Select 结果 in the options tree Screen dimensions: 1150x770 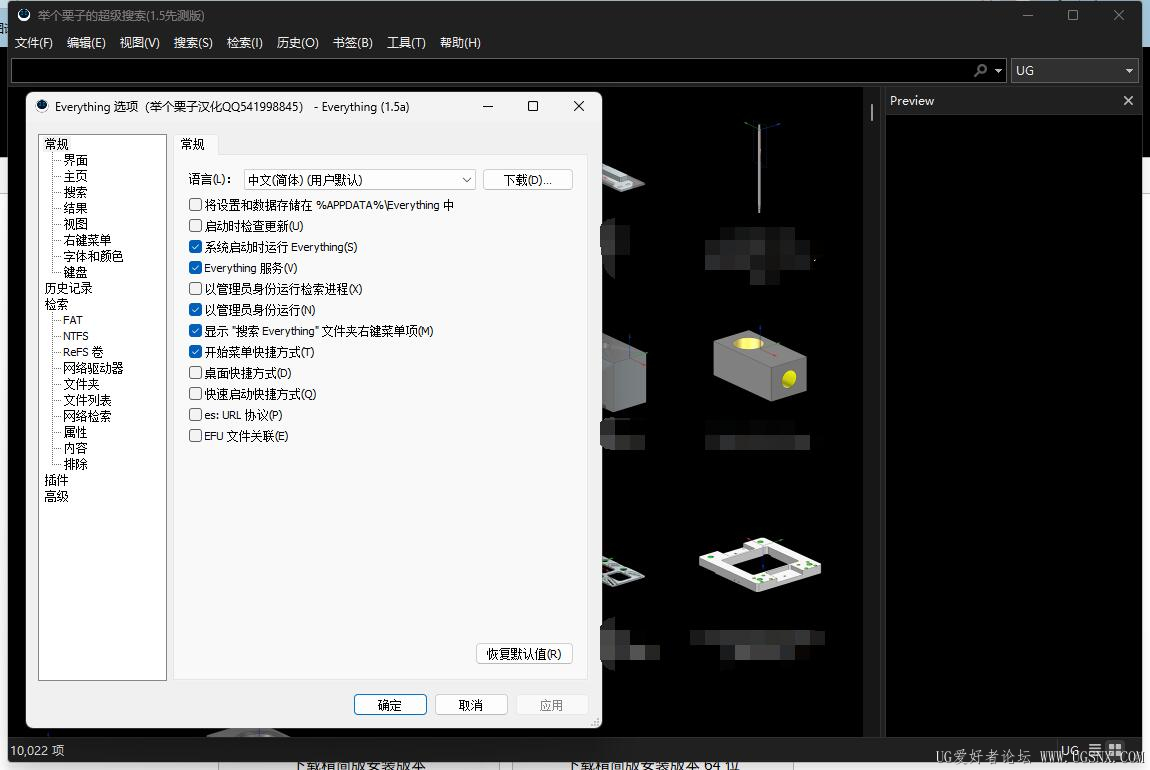pos(76,208)
